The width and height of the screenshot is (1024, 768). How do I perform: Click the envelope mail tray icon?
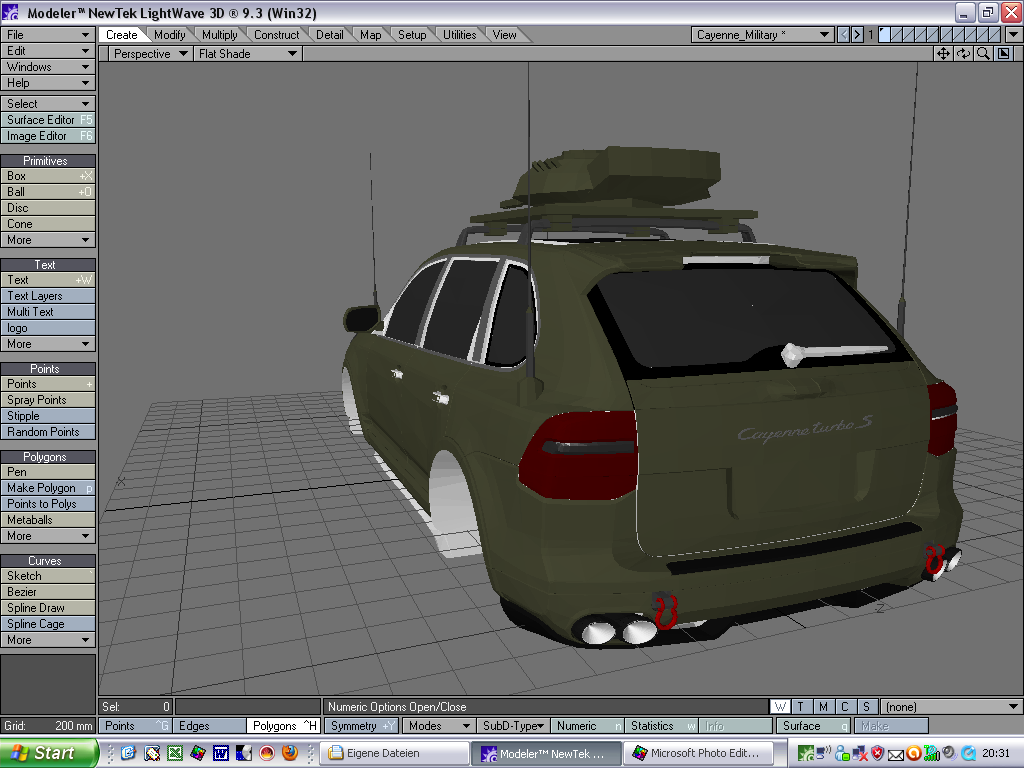point(896,755)
